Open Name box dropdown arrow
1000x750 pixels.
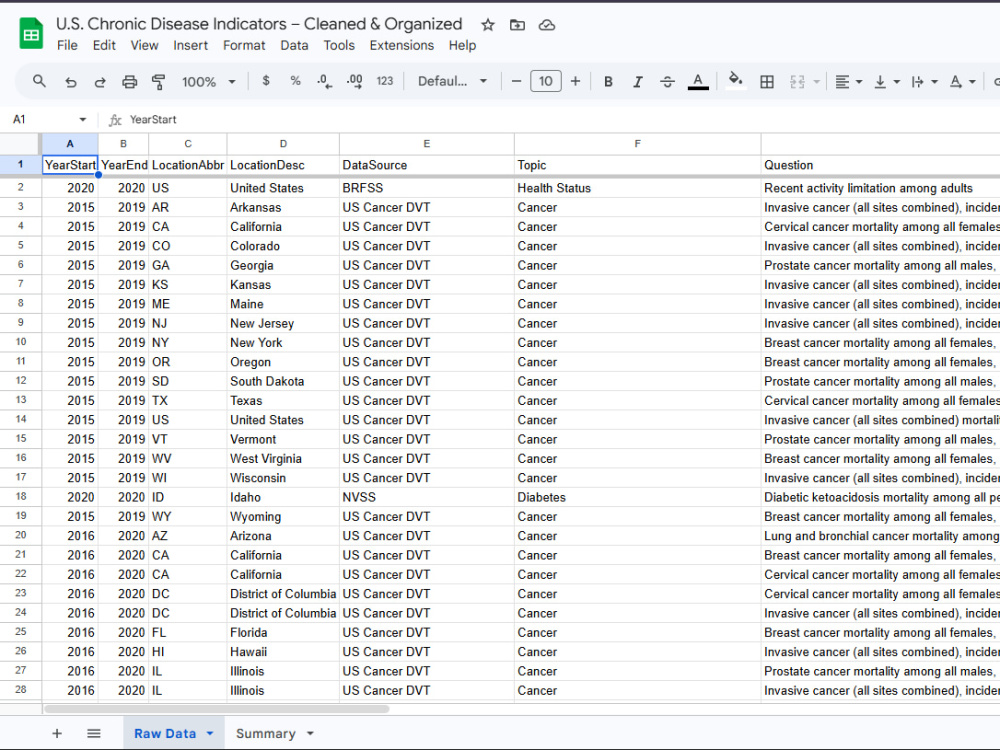82,119
